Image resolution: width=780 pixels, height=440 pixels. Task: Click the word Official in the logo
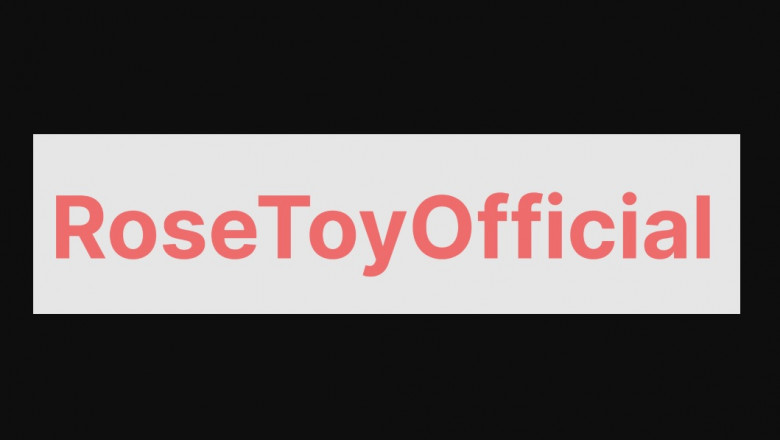click(x=561, y=226)
